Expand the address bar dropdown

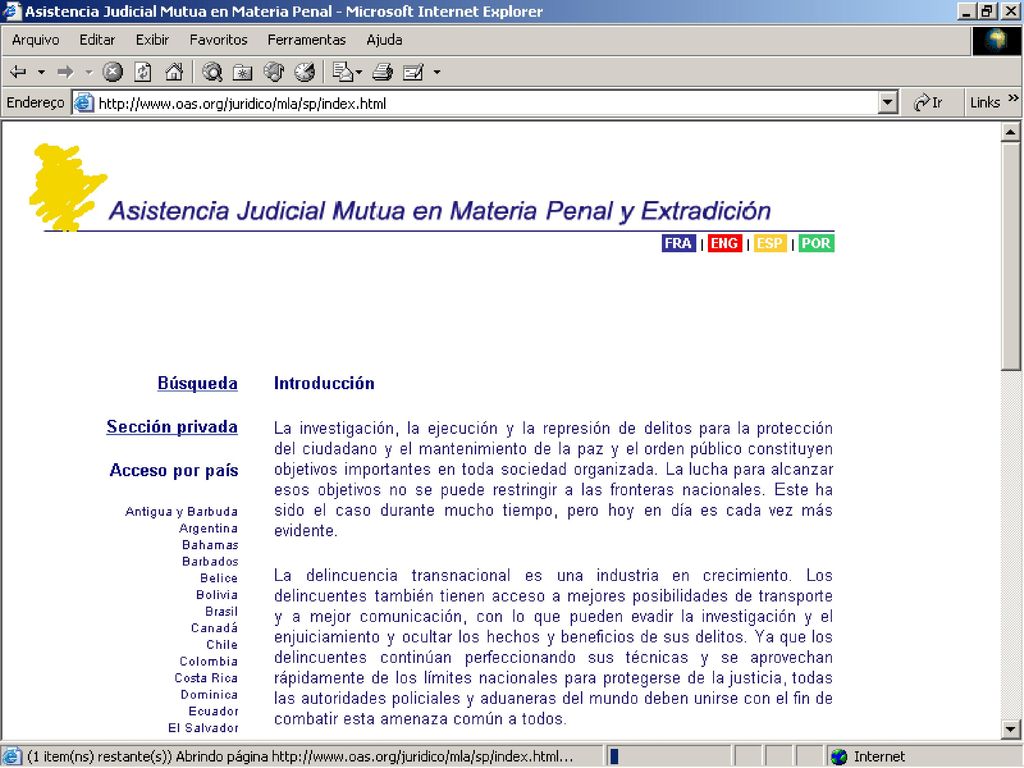[x=888, y=103]
